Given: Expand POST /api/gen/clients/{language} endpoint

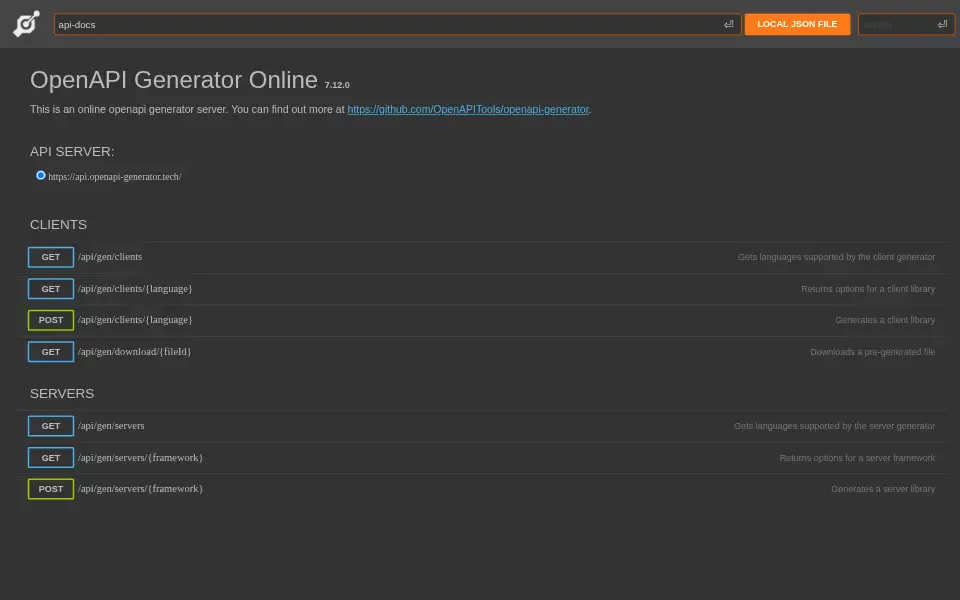Looking at the screenshot, I should (x=481, y=320).
